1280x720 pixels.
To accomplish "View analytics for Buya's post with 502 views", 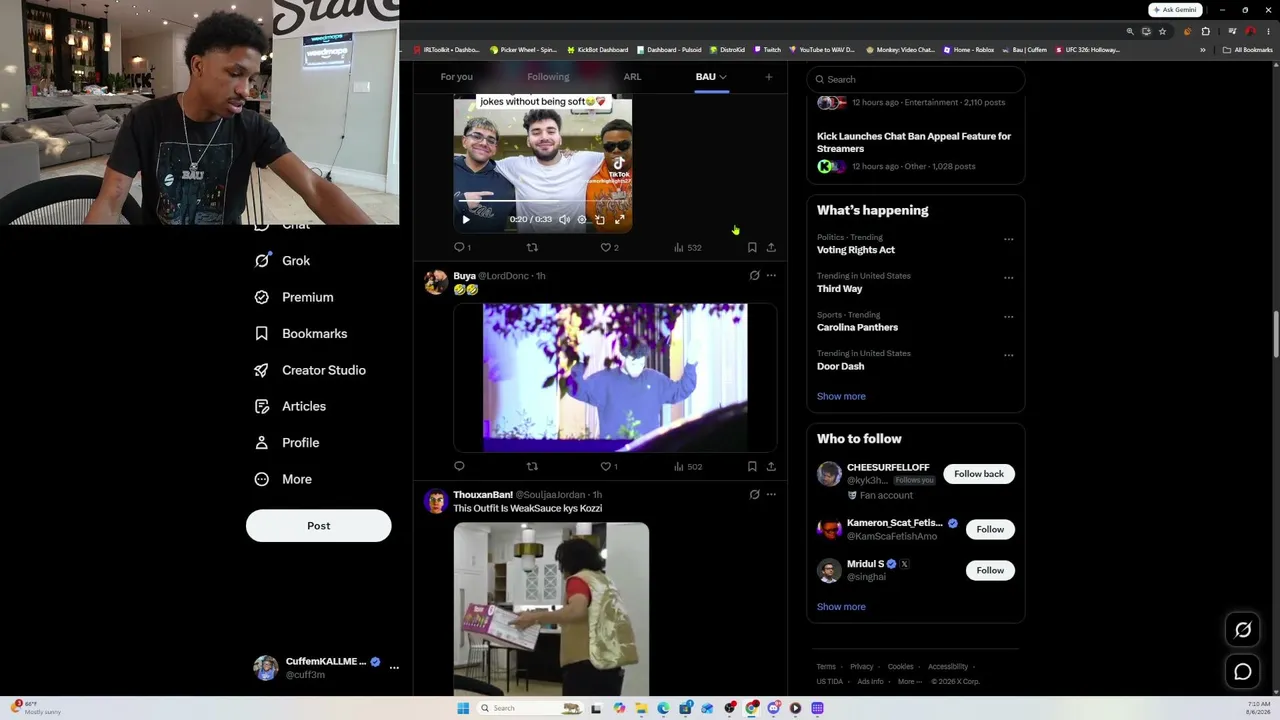I will (x=688, y=466).
